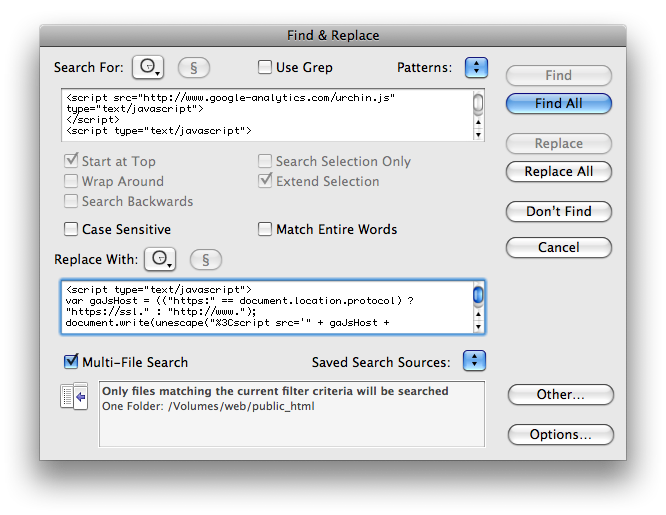The image size is (666, 515).
Task: Open Replace With recent history clock popup
Action: [x=160, y=259]
